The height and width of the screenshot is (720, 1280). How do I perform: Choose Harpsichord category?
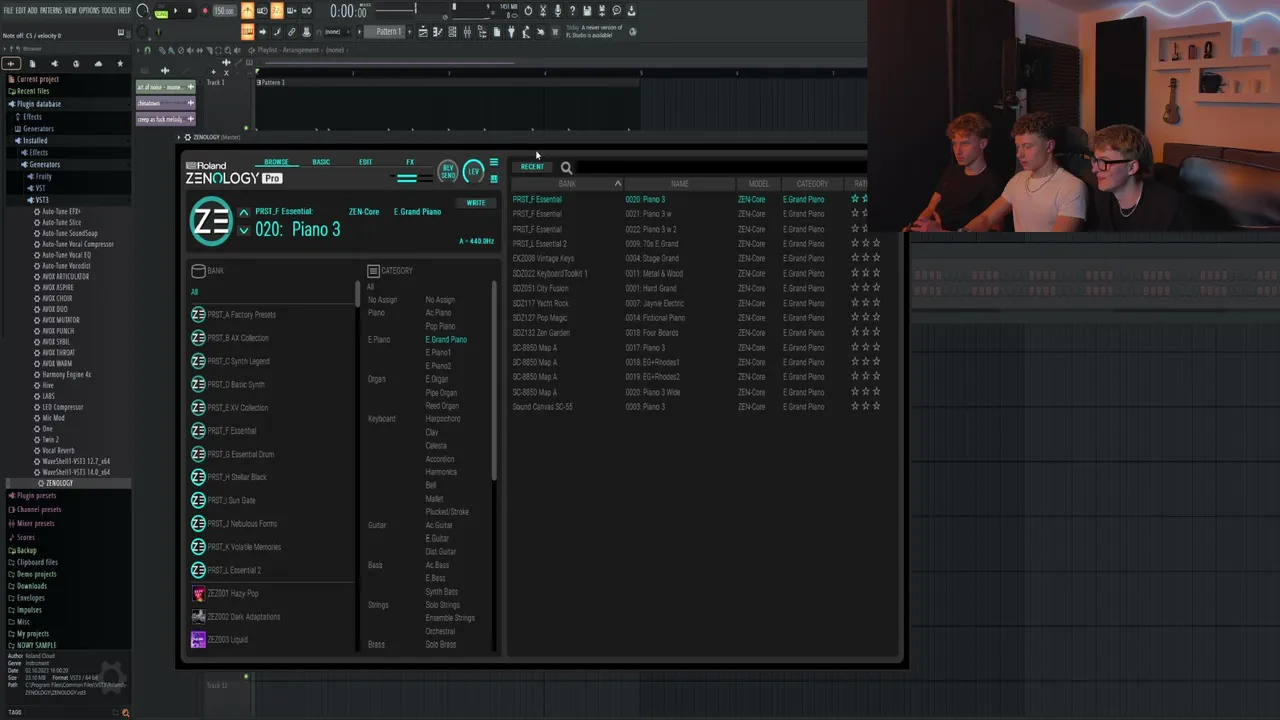click(x=442, y=419)
